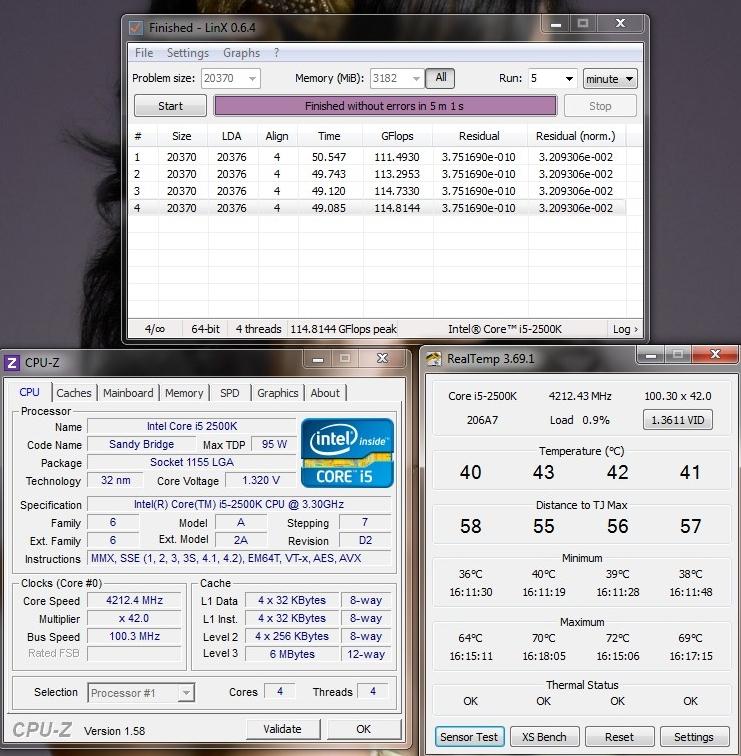Image resolution: width=741 pixels, height=756 pixels.
Task: Click the Validate button in CPU-Z
Action: tap(282, 729)
